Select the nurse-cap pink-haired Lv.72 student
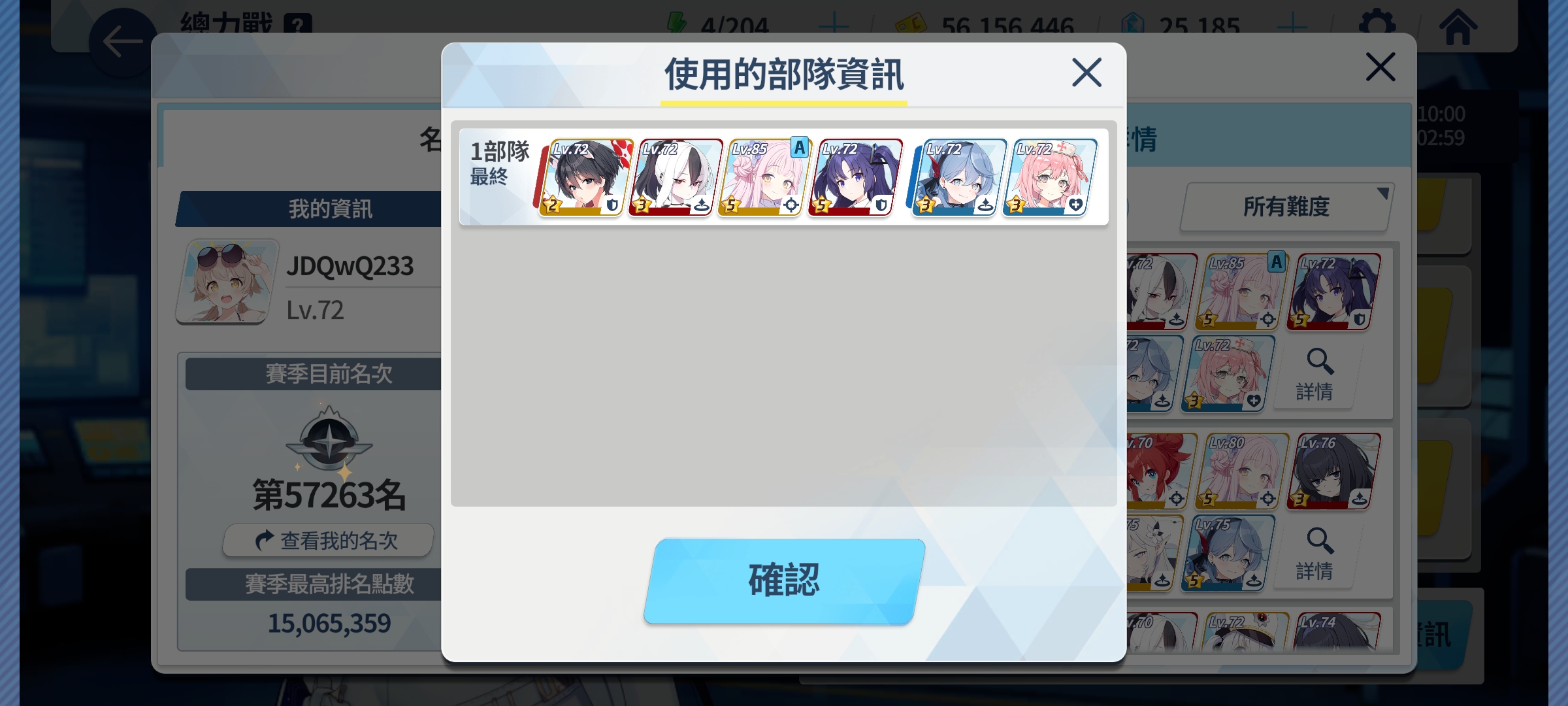Image resolution: width=1568 pixels, height=706 pixels. click(x=1049, y=177)
